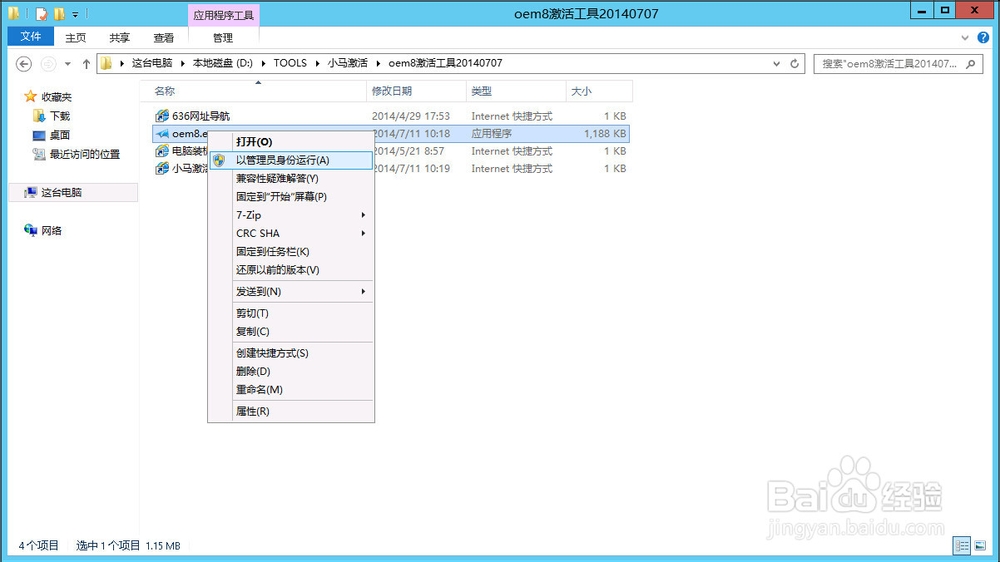The image size is (1000, 562).
Task: Open 桌面 desktop in sidebar
Action: (59, 135)
